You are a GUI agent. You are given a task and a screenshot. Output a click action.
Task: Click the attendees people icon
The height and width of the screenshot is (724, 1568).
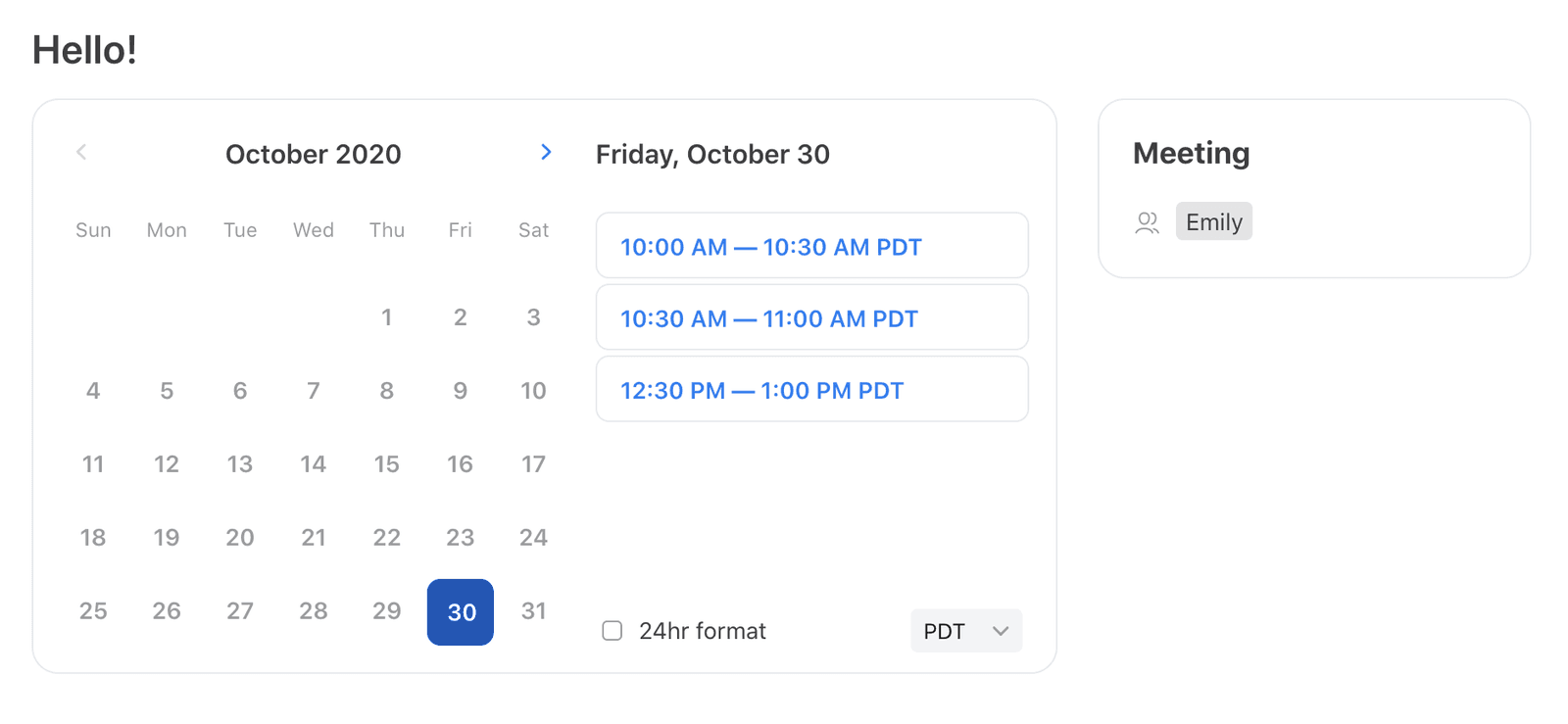(1148, 223)
